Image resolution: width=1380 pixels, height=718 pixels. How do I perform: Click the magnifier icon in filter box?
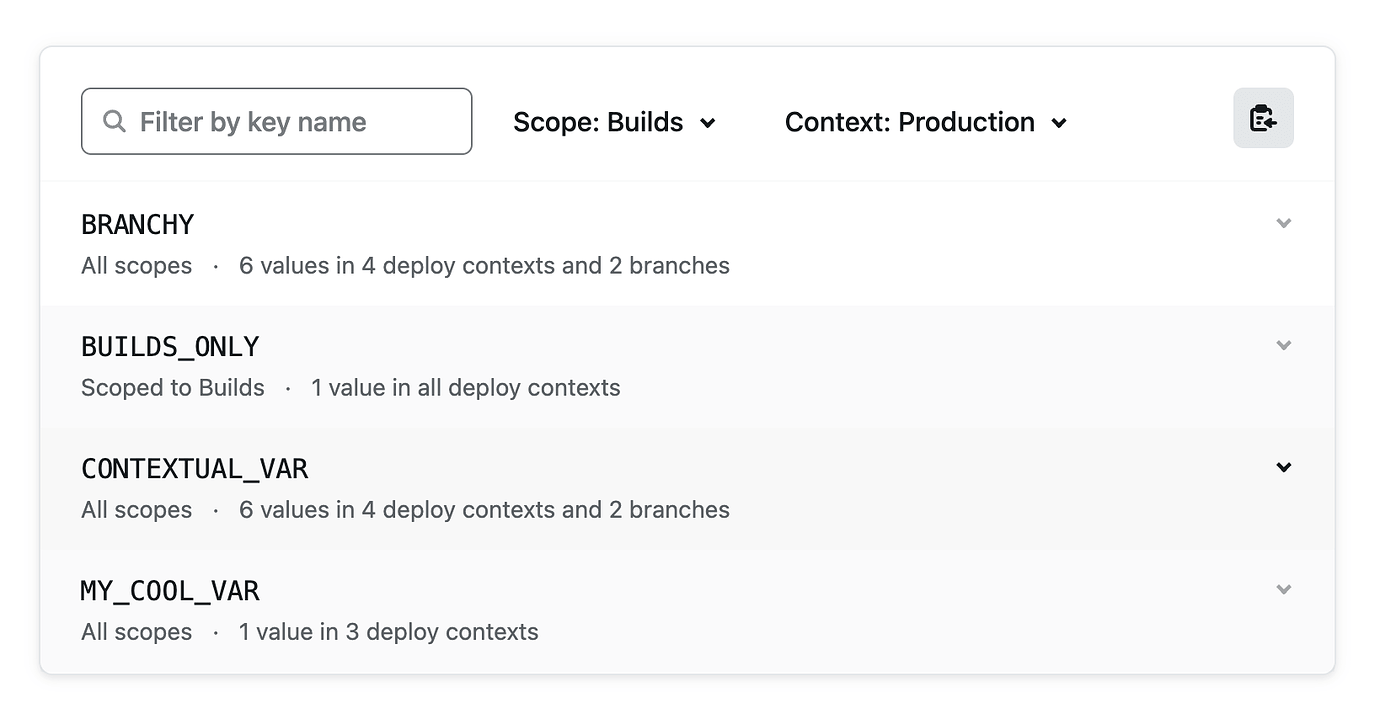pyautogui.click(x=115, y=122)
